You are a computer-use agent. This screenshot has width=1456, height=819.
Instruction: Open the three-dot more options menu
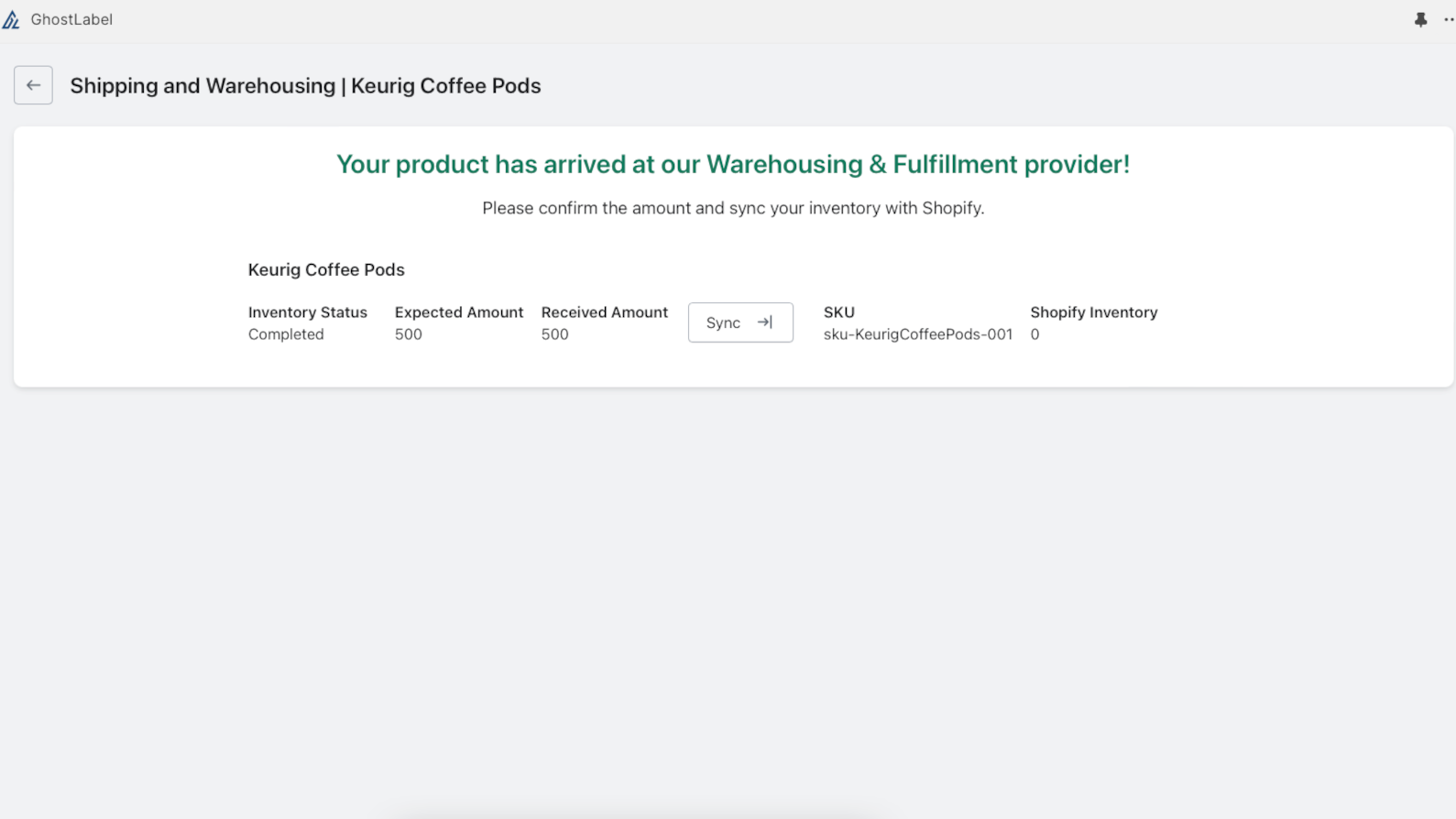pyautogui.click(x=1449, y=19)
